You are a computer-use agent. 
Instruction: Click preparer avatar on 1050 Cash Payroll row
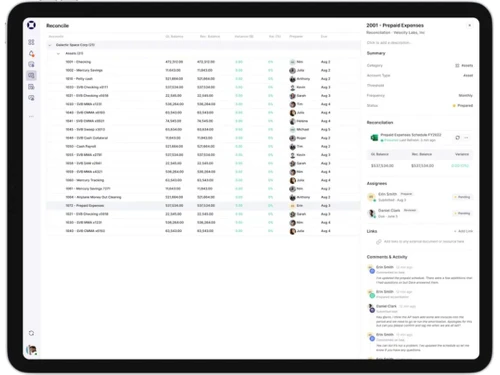click(292, 147)
